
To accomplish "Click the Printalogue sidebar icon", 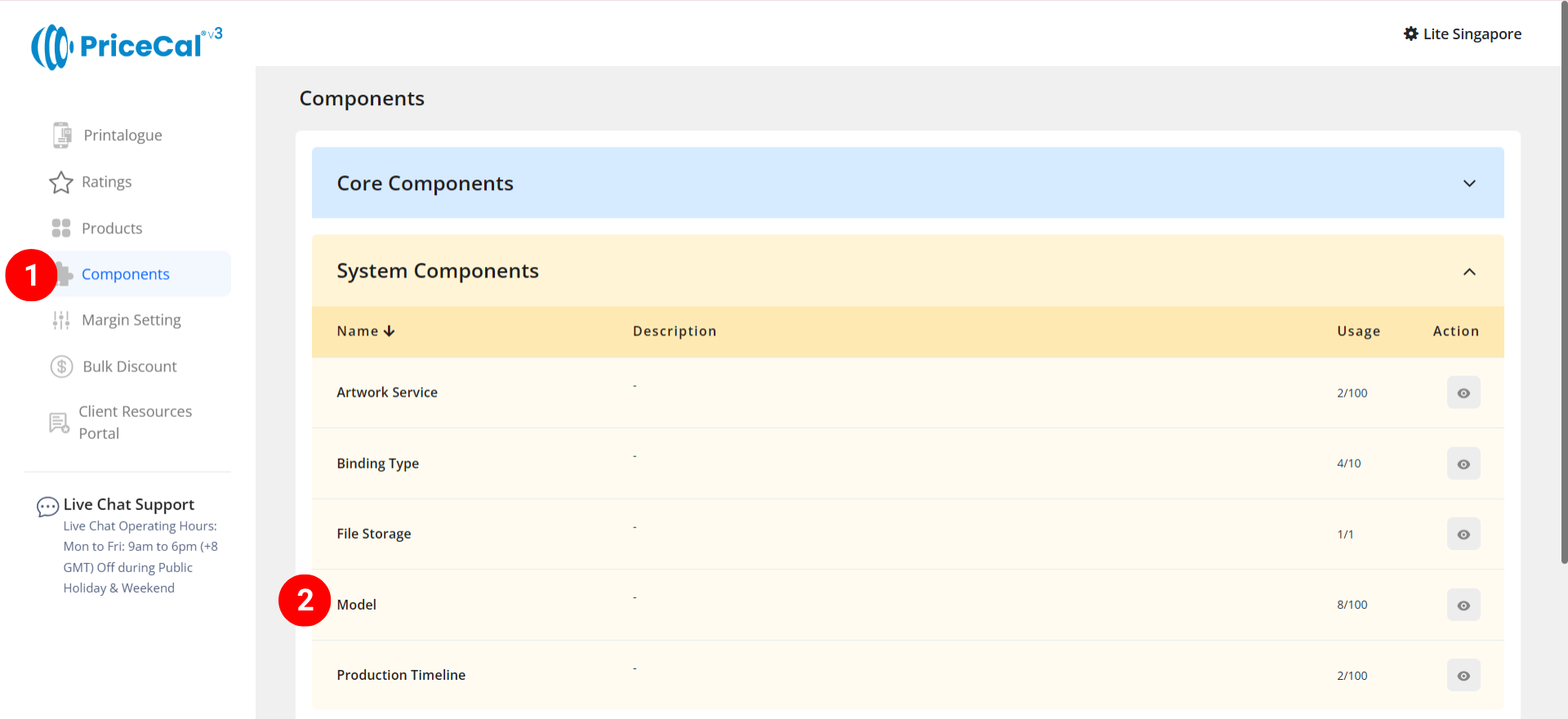I will (x=62, y=135).
